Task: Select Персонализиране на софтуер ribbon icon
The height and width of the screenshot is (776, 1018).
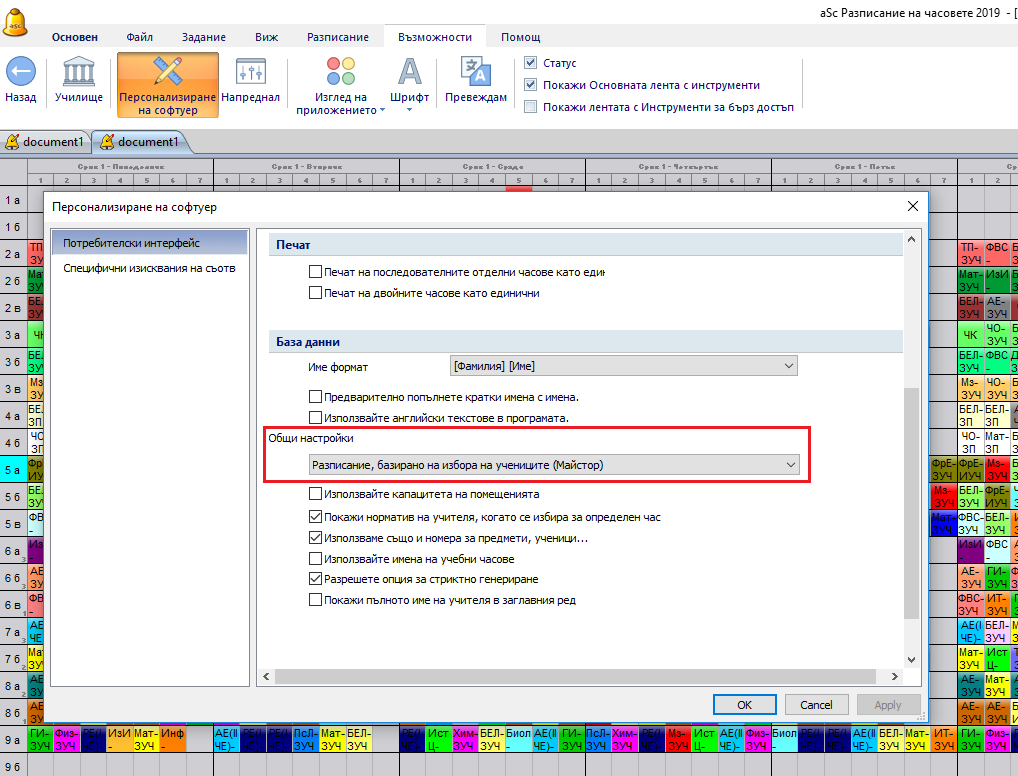Action: 167,72
